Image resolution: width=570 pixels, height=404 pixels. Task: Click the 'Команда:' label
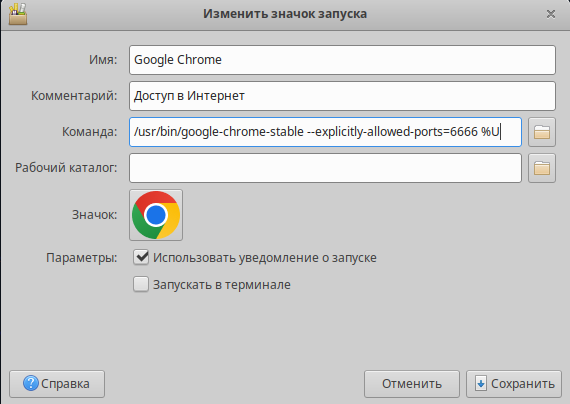90,132
